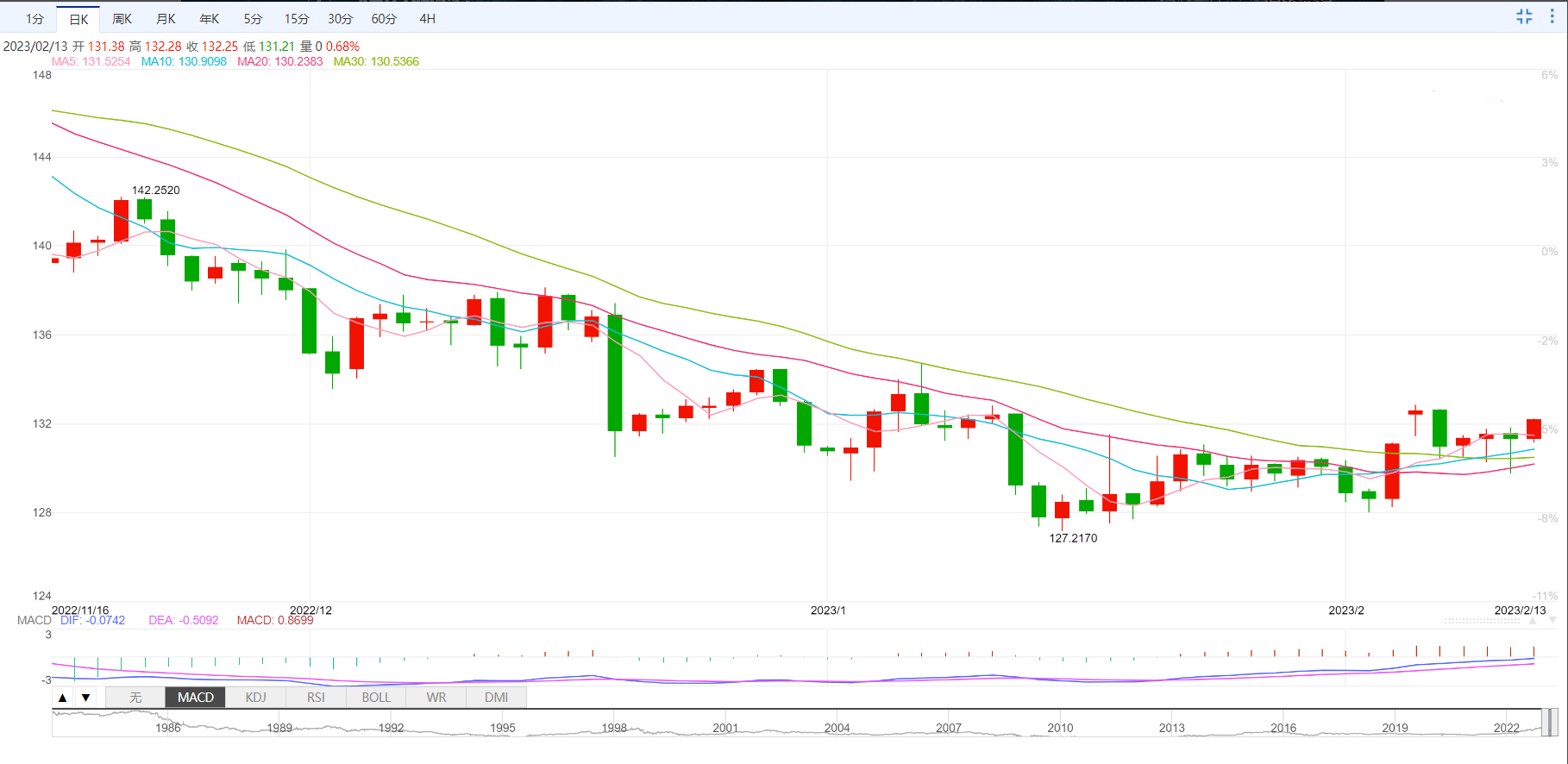
Task: Click the MACD: 0.8699 value label
Action: point(275,620)
